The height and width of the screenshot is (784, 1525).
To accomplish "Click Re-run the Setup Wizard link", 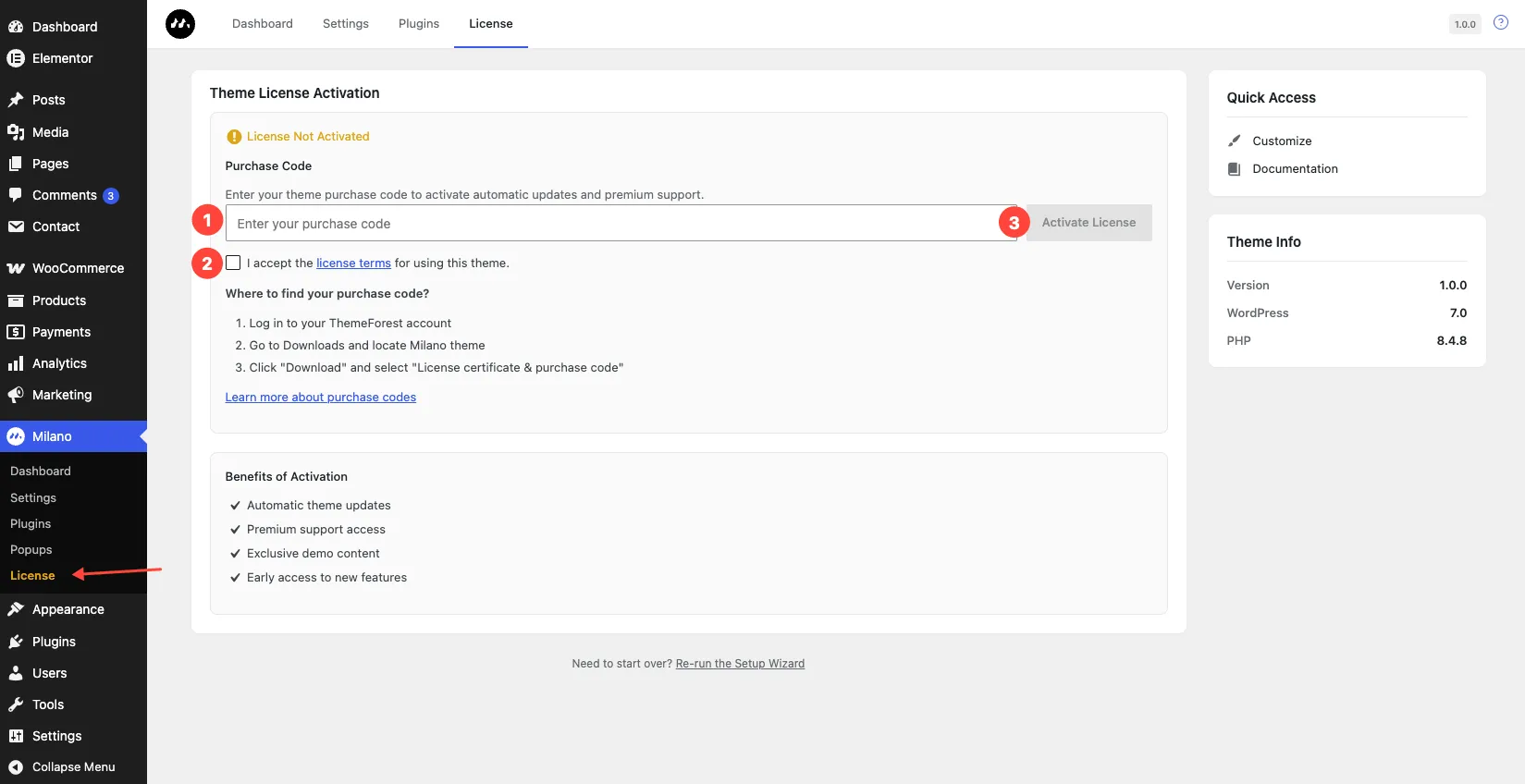I will click(x=740, y=664).
